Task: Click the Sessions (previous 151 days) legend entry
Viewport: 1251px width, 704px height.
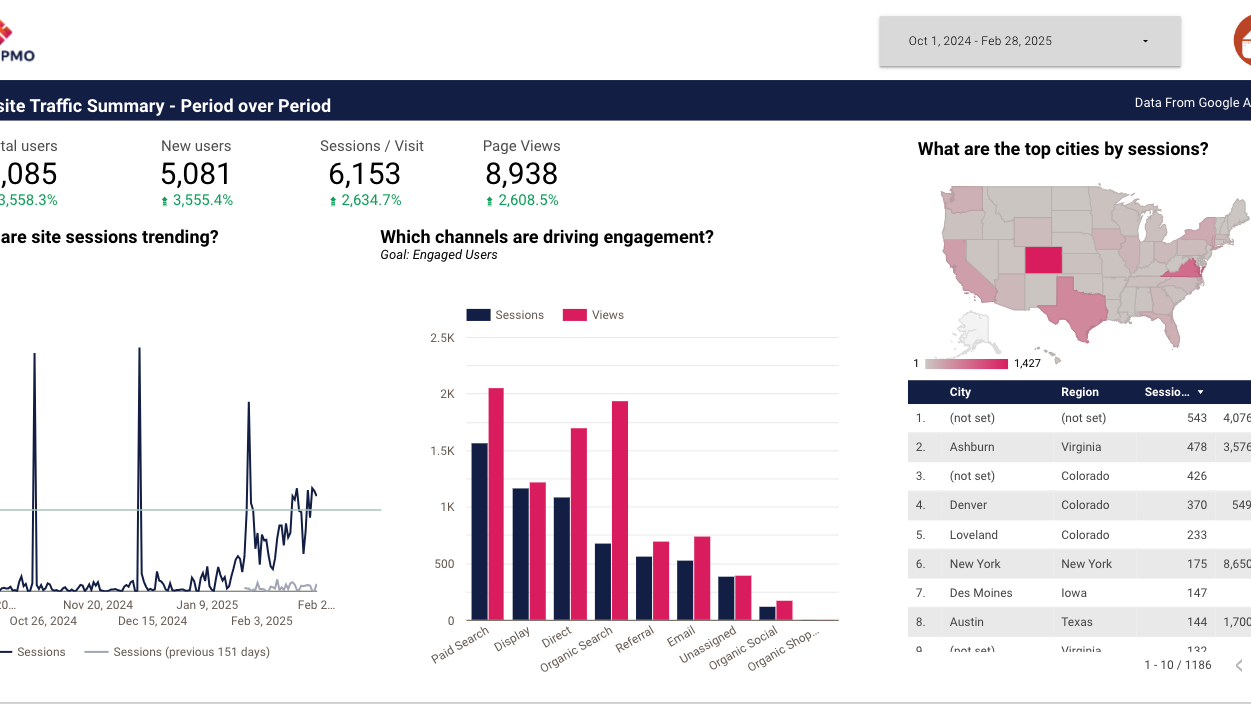Action: point(178,652)
